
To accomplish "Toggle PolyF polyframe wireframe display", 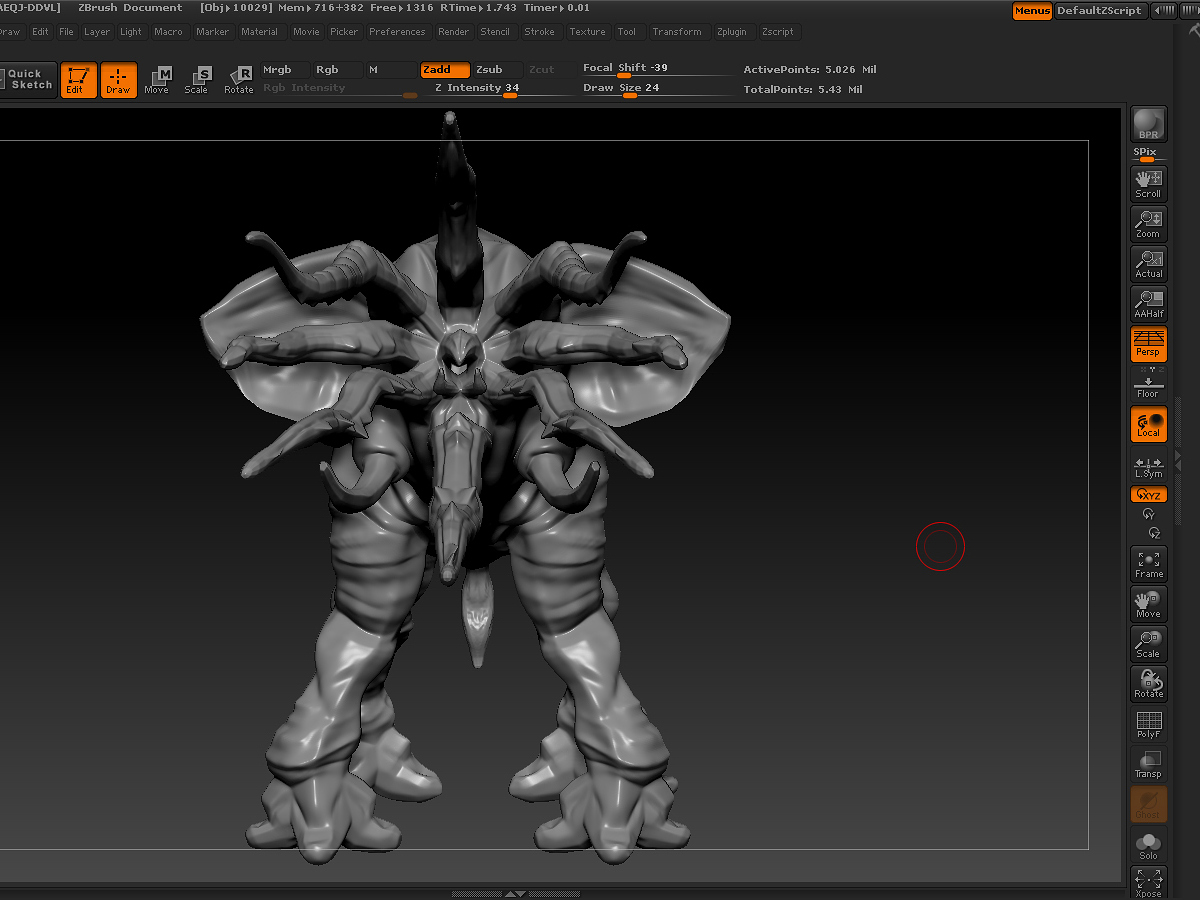I will [1149, 724].
